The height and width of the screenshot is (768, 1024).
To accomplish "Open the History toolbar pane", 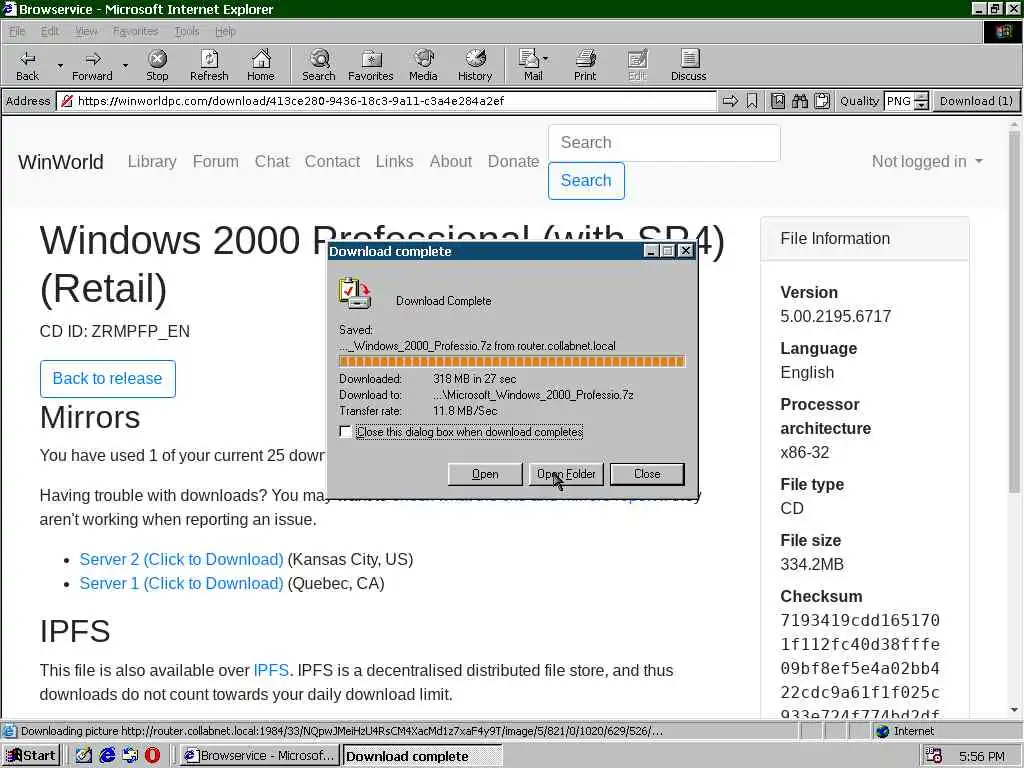I will pyautogui.click(x=475, y=65).
